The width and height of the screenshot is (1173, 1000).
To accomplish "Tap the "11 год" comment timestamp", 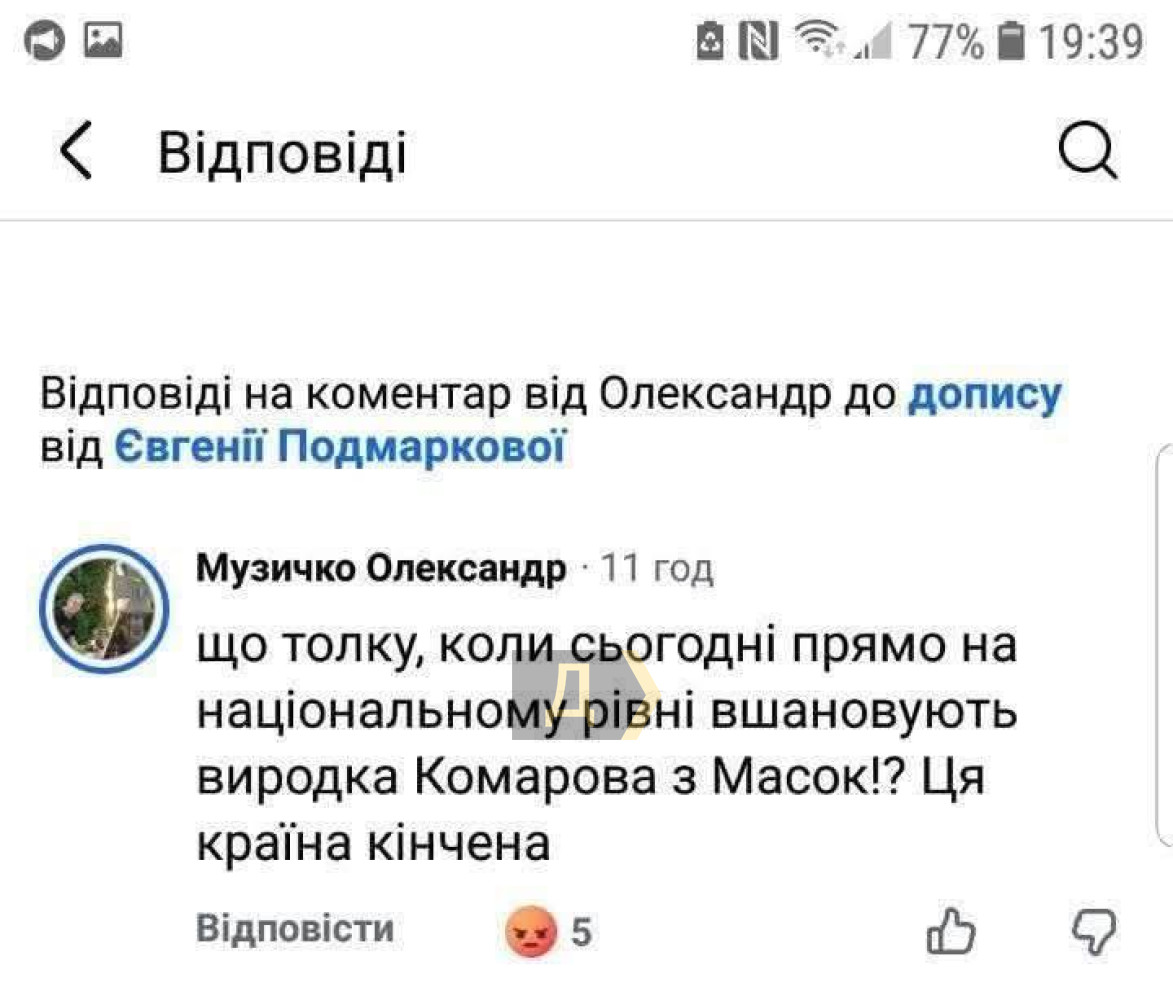I will point(657,569).
